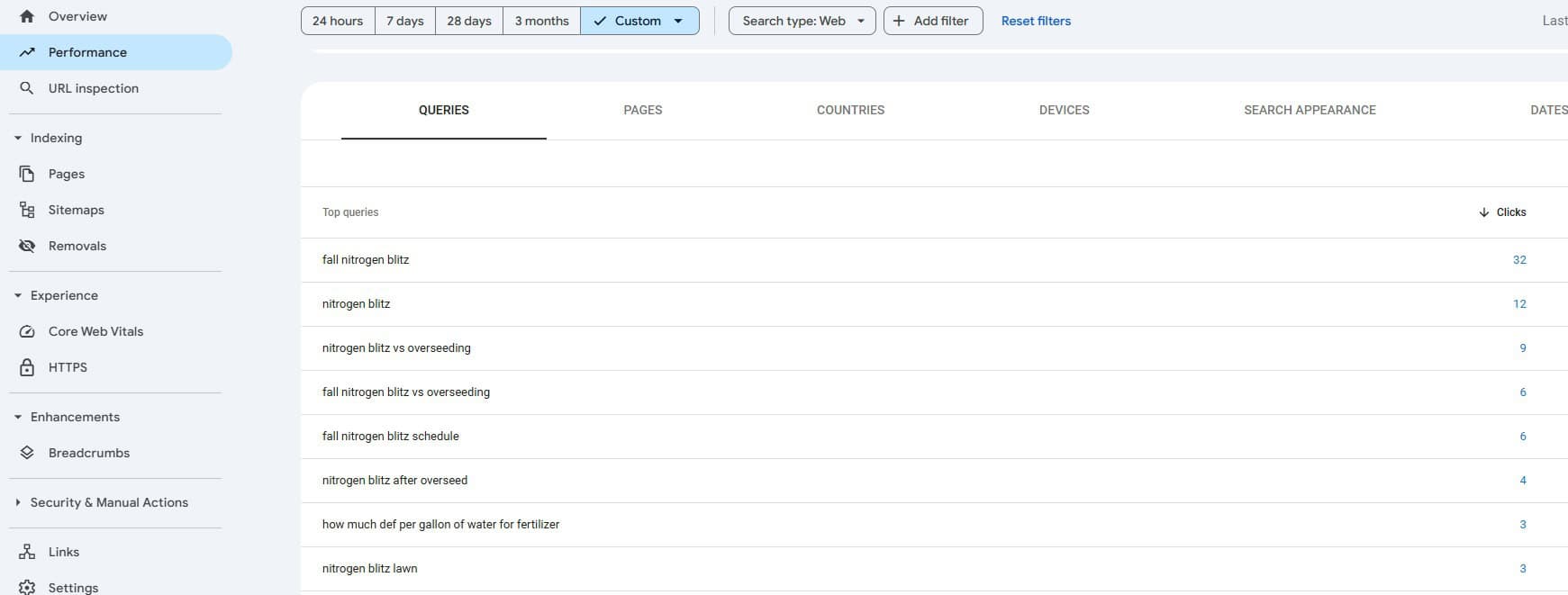
Task: Collapse the Experience section
Action: tap(18, 295)
